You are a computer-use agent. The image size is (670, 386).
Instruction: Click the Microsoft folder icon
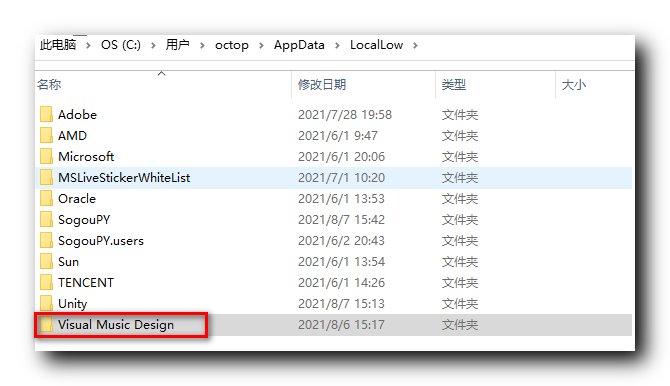[x=46, y=156]
